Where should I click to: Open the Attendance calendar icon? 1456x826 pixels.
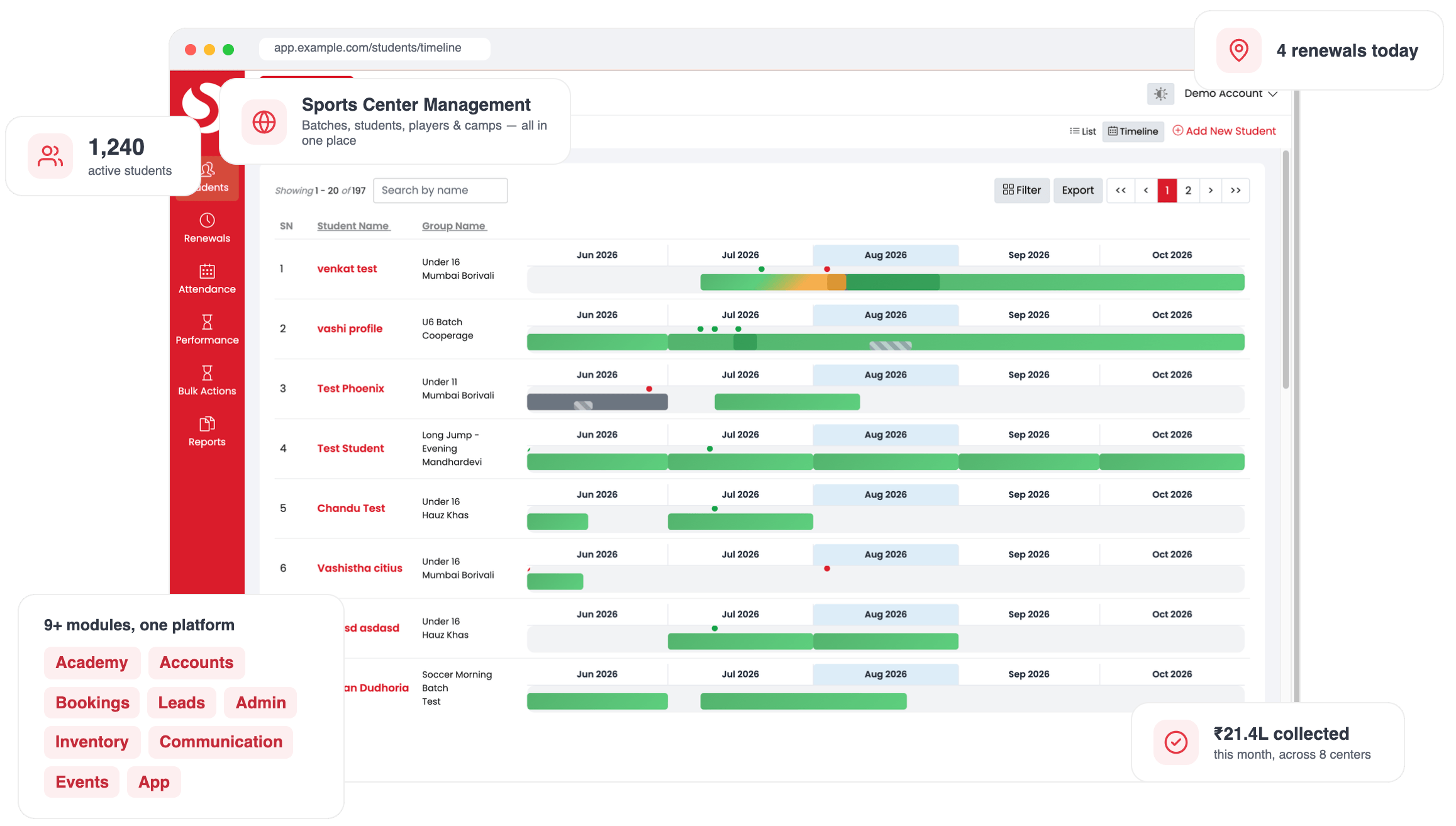pos(207,271)
